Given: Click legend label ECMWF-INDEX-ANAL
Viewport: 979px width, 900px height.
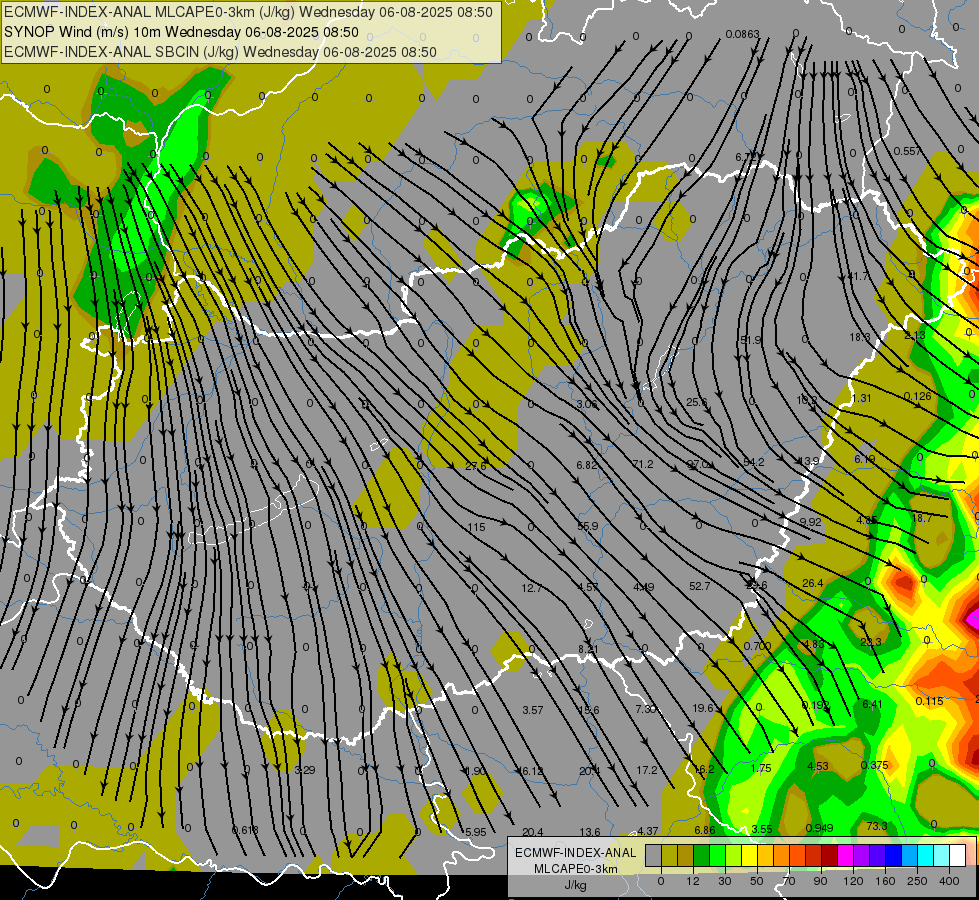Looking at the screenshot, I should (x=575, y=853).
